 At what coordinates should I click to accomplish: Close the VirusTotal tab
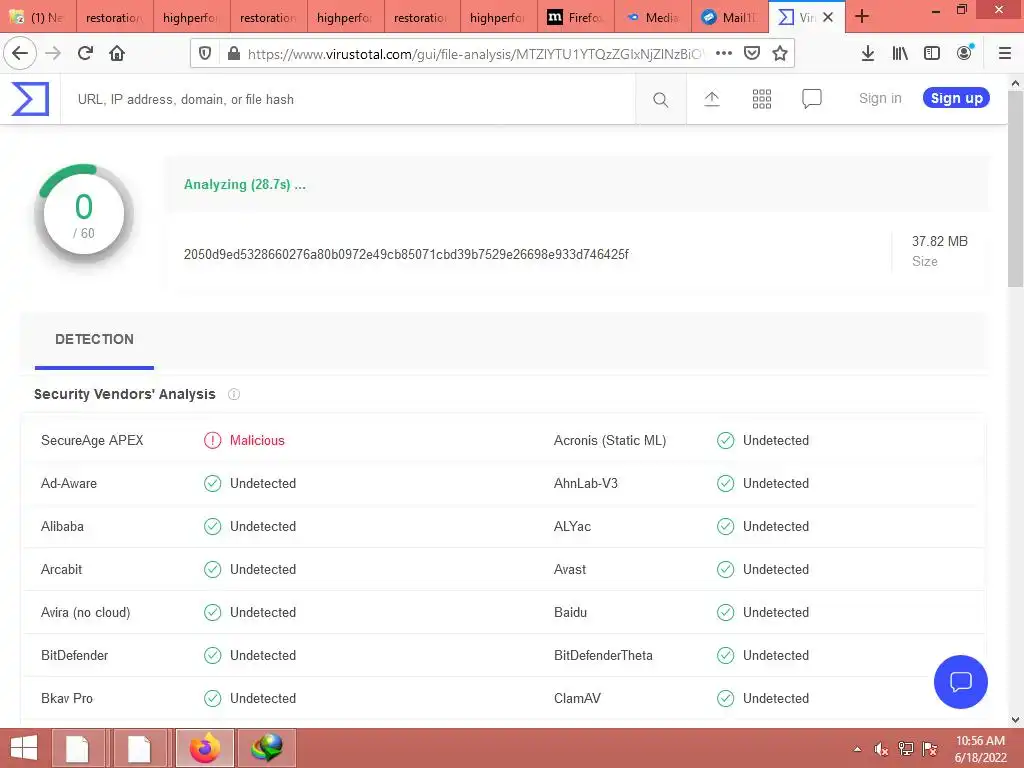click(827, 17)
